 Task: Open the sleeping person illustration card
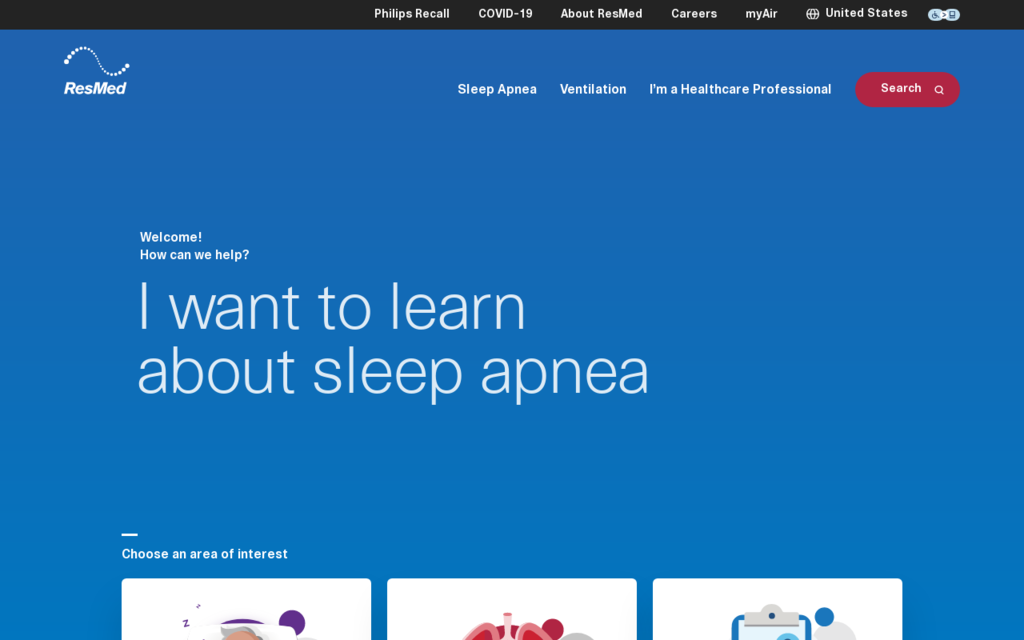[246, 610]
